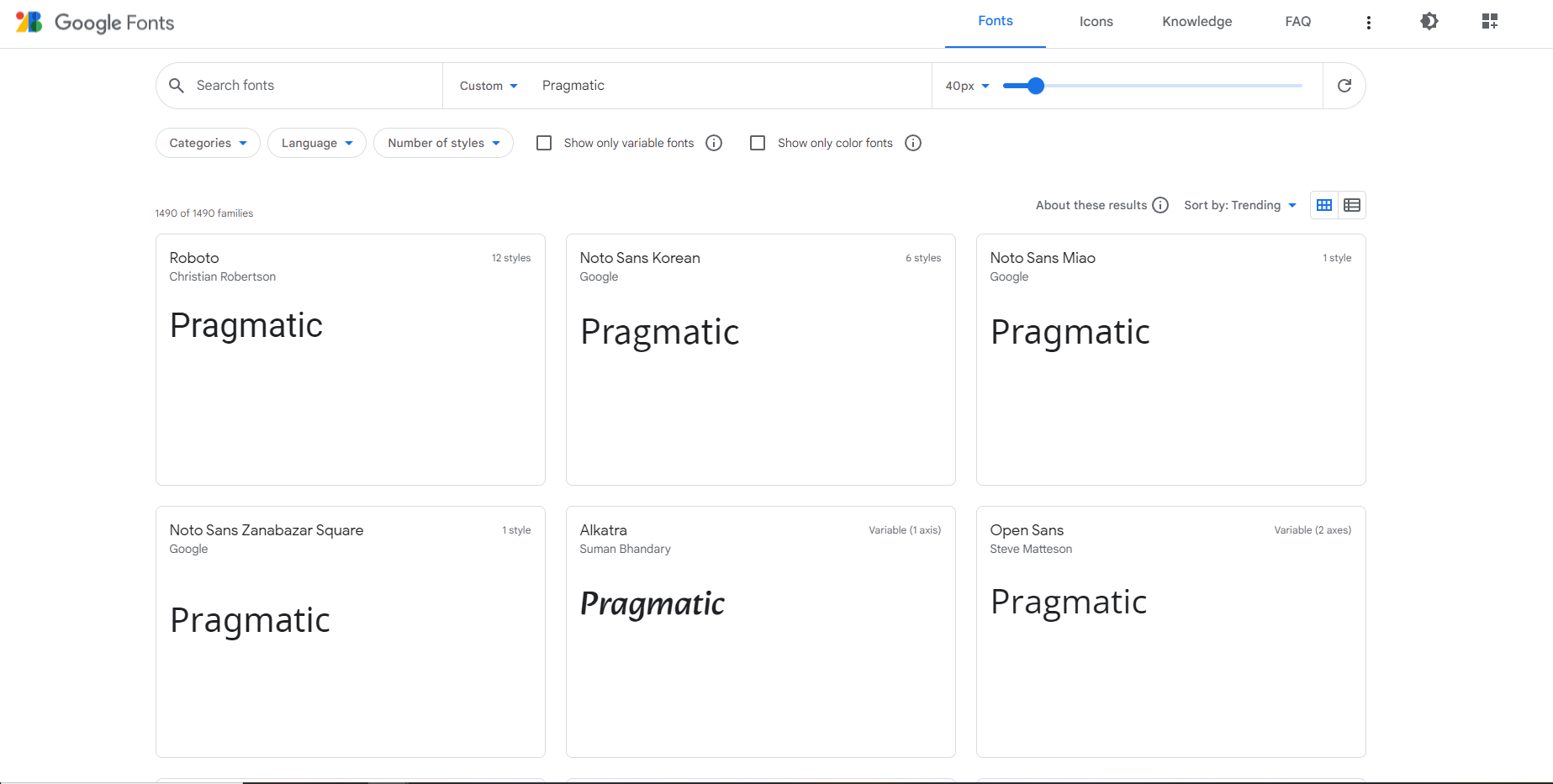The height and width of the screenshot is (784, 1553).
Task: Click Noto Sans Korean Pragmatic preview
Action: (660, 333)
